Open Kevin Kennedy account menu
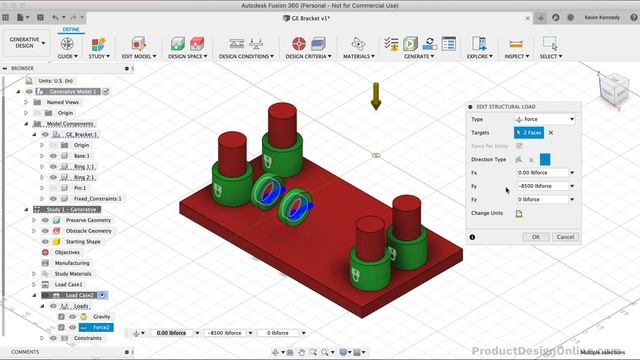Image resolution: width=640 pixels, height=360 pixels. click(602, 18)
